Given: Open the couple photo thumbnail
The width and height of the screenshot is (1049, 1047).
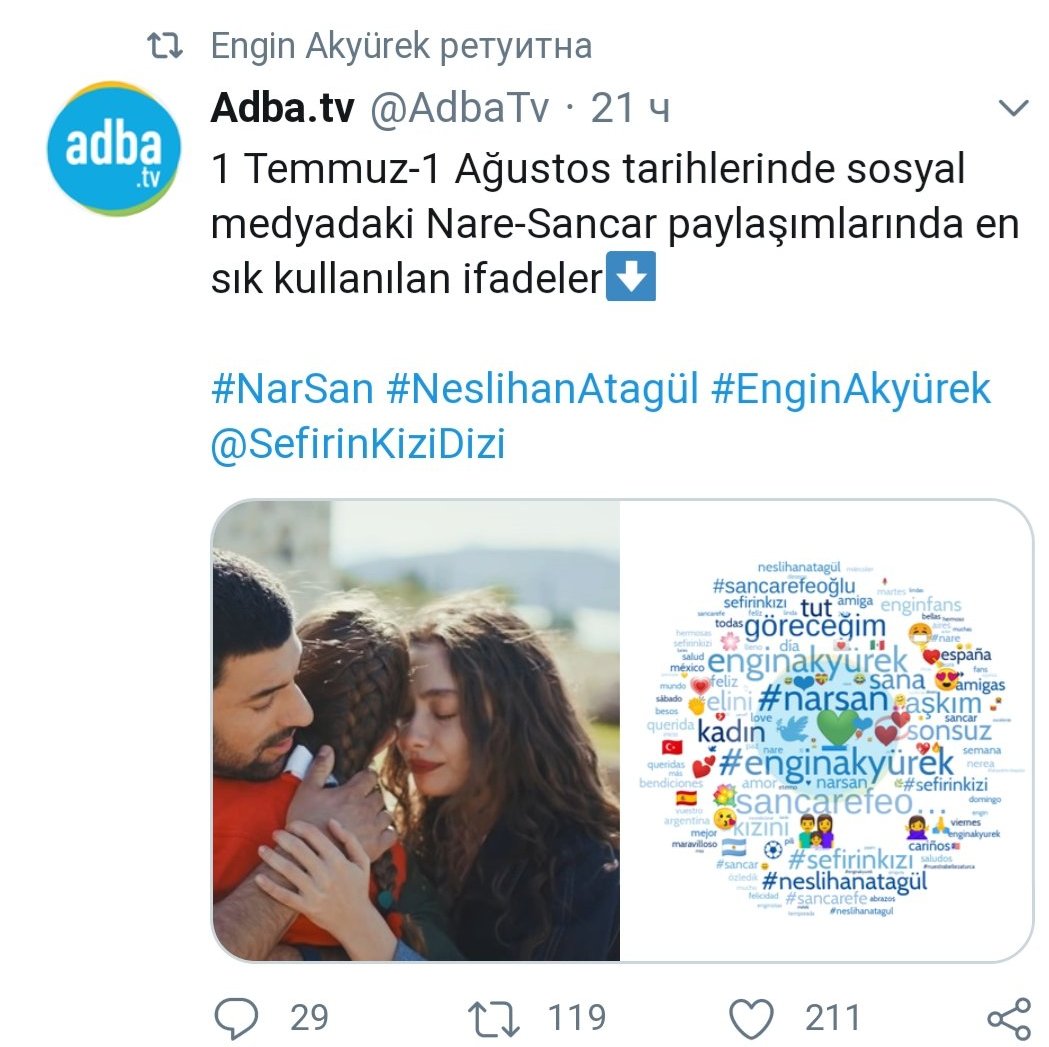Looking at the screenshot, I should tap(416, 731).
